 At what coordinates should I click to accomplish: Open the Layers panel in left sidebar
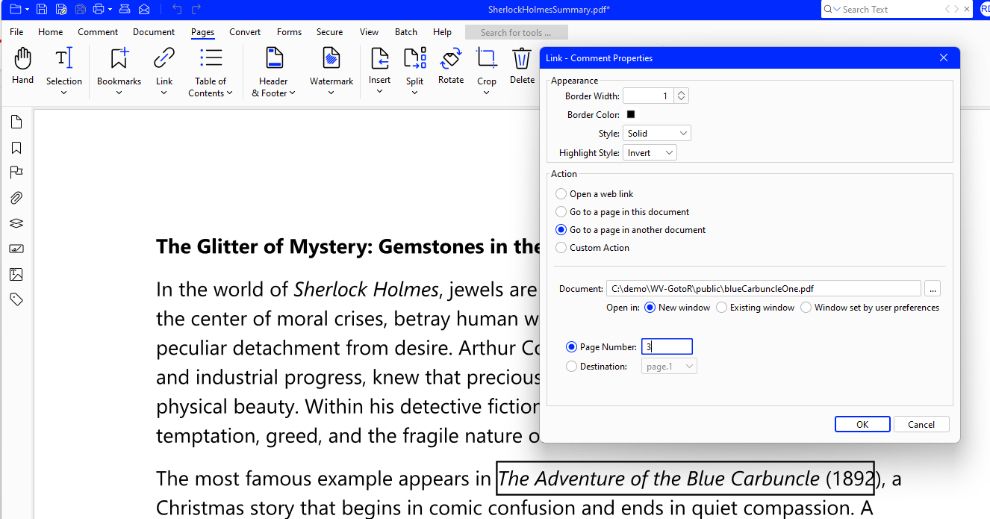tap(16, 224)
